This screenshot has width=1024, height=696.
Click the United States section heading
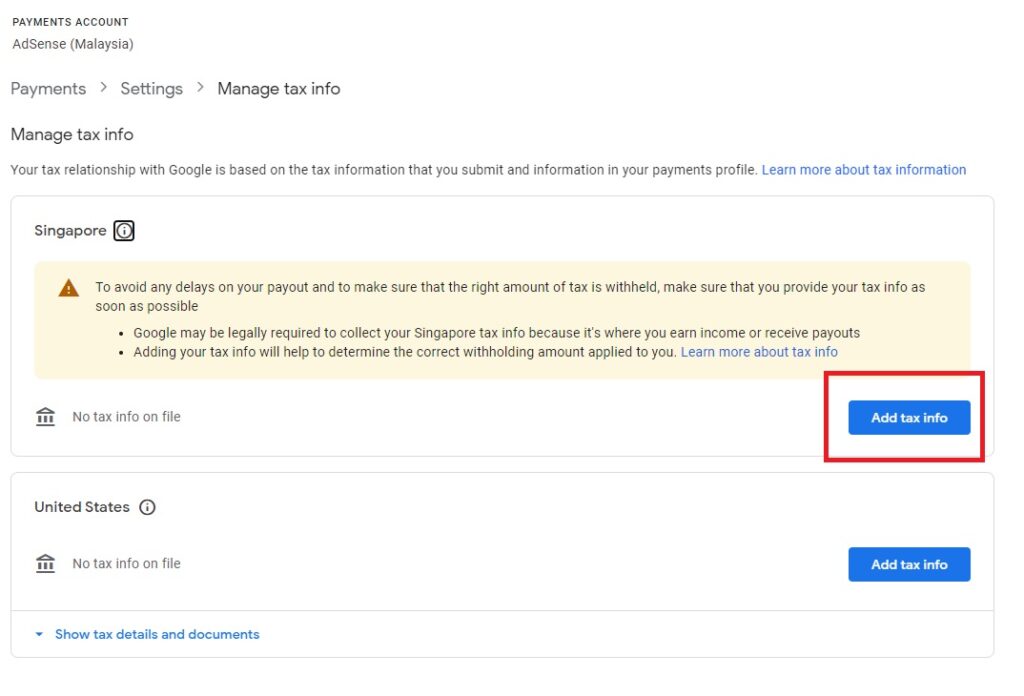pyautogui.click(x=82, y=507)
